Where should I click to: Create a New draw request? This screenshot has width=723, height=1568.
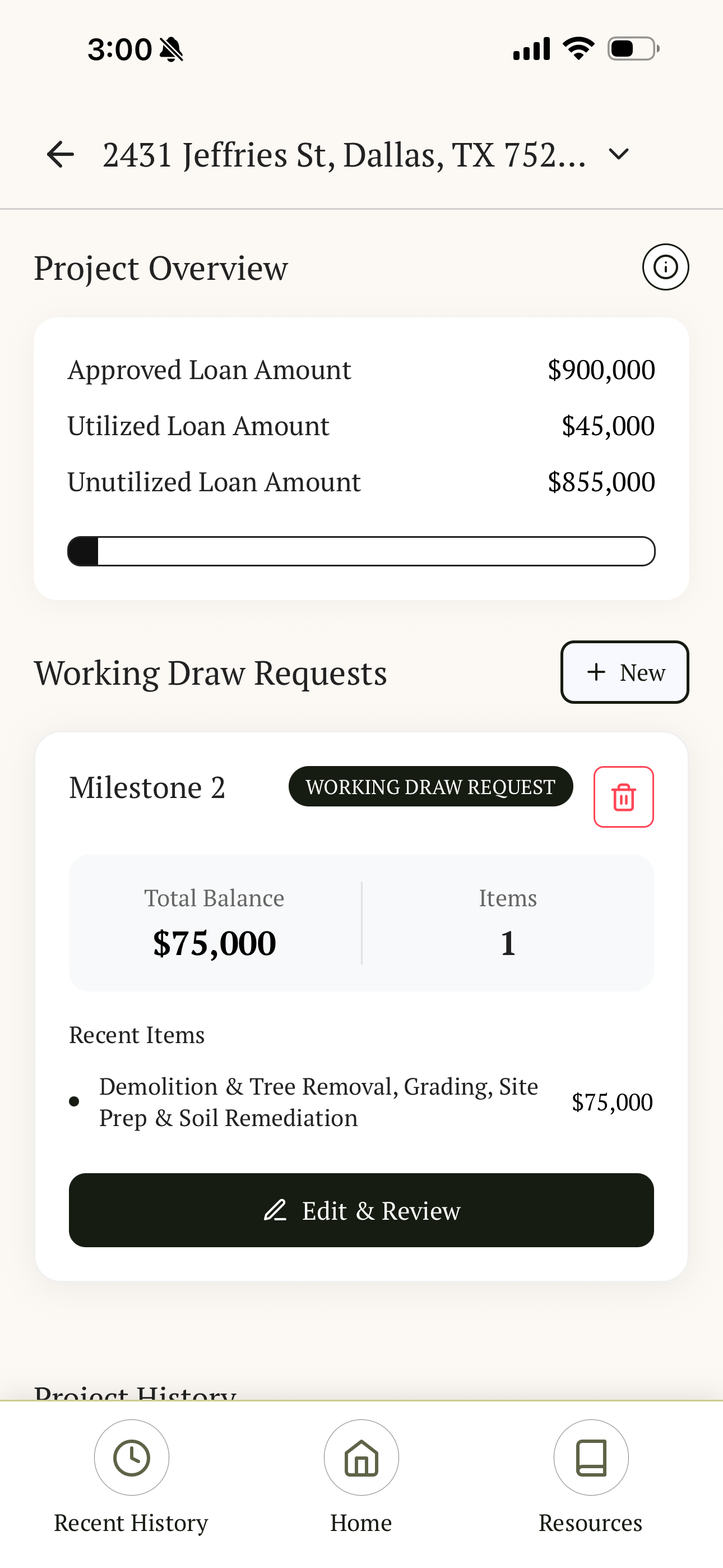click(624, 672)
